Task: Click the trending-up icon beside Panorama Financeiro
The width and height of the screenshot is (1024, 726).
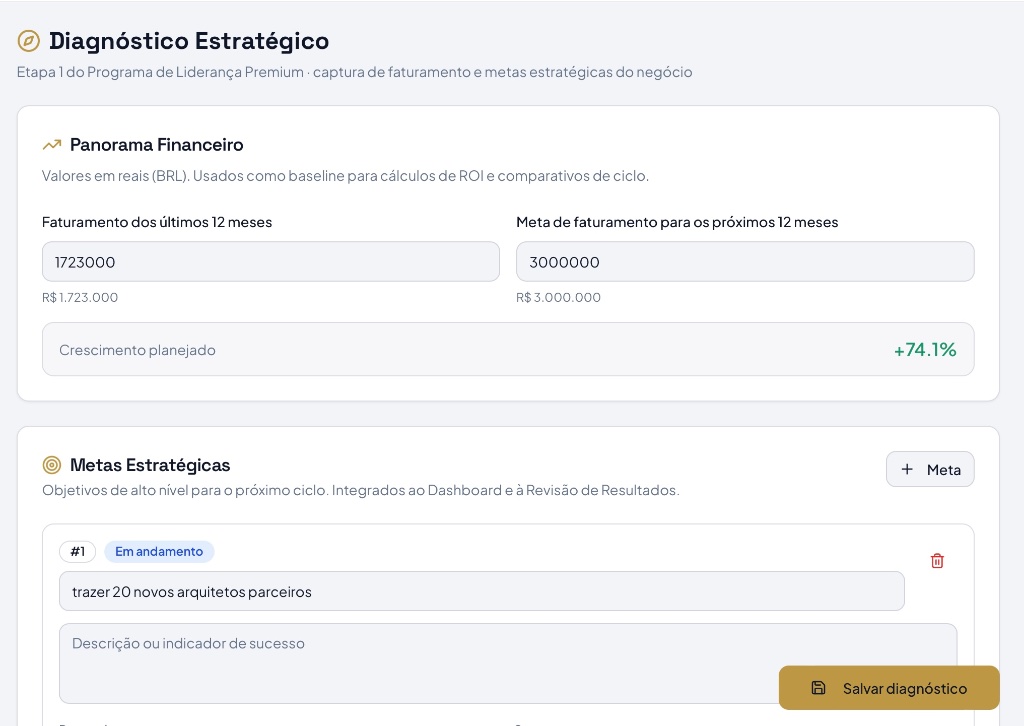Action: pos(52,145)
